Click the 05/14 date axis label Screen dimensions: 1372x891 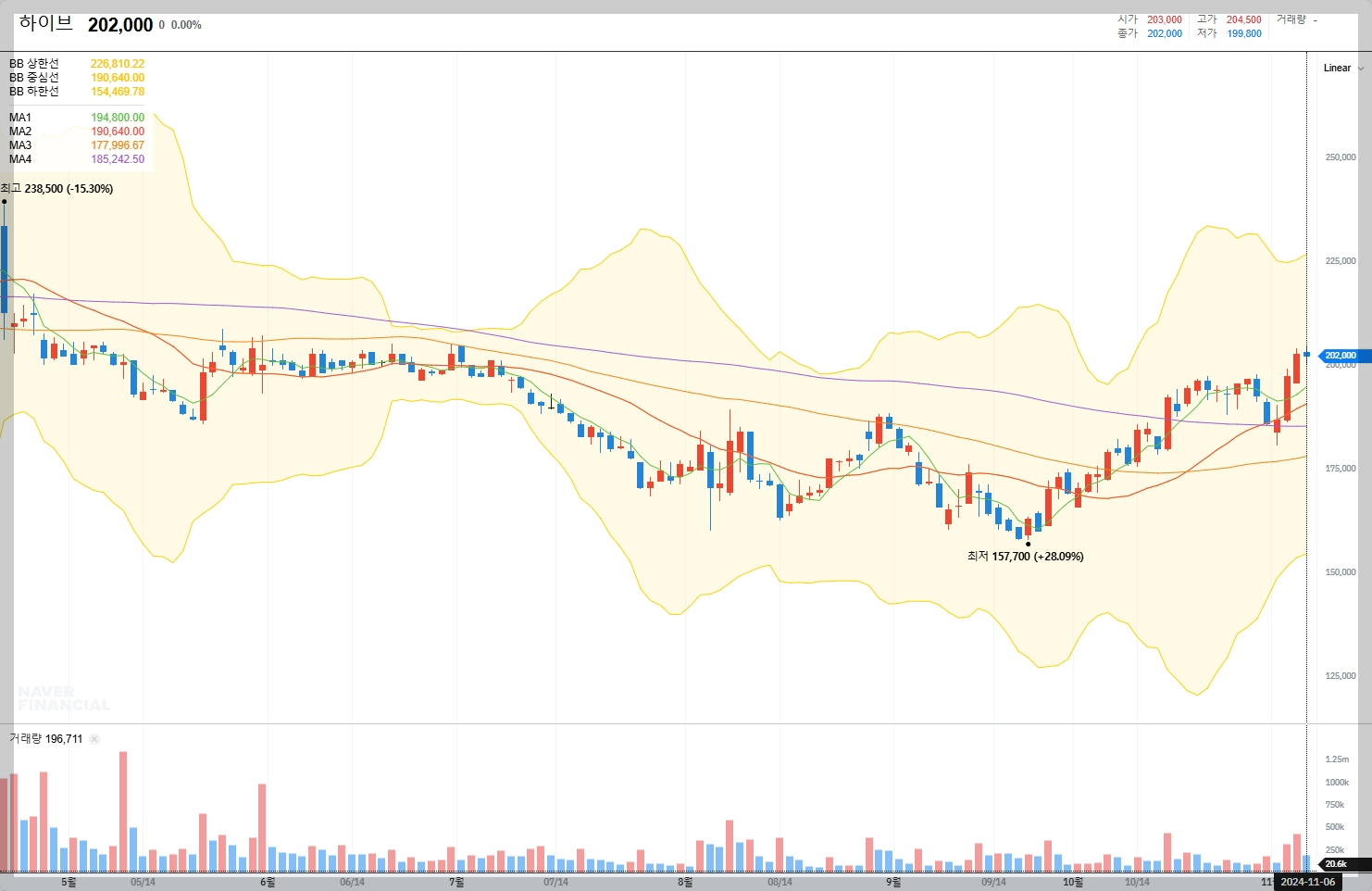(143, 882)
